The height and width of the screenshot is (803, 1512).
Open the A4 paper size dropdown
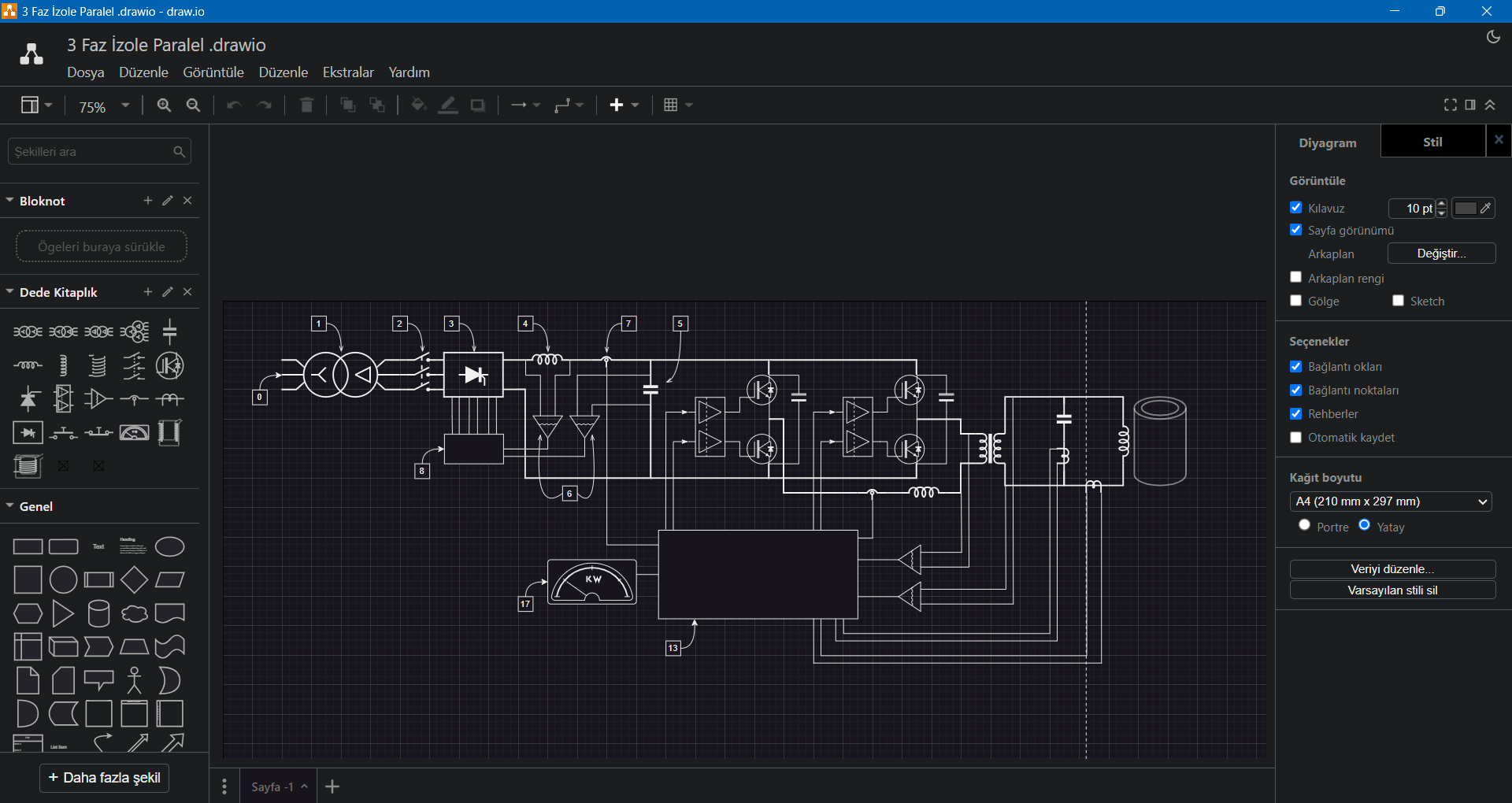coord(1391,501)
